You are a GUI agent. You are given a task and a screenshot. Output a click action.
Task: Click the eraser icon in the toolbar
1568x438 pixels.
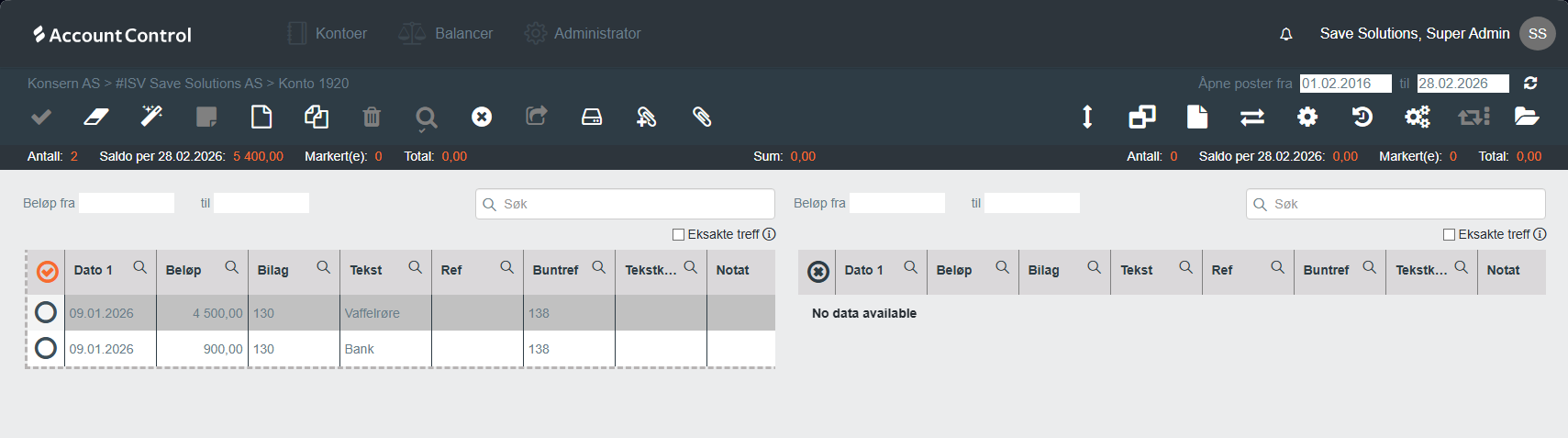tap(96, 117)
